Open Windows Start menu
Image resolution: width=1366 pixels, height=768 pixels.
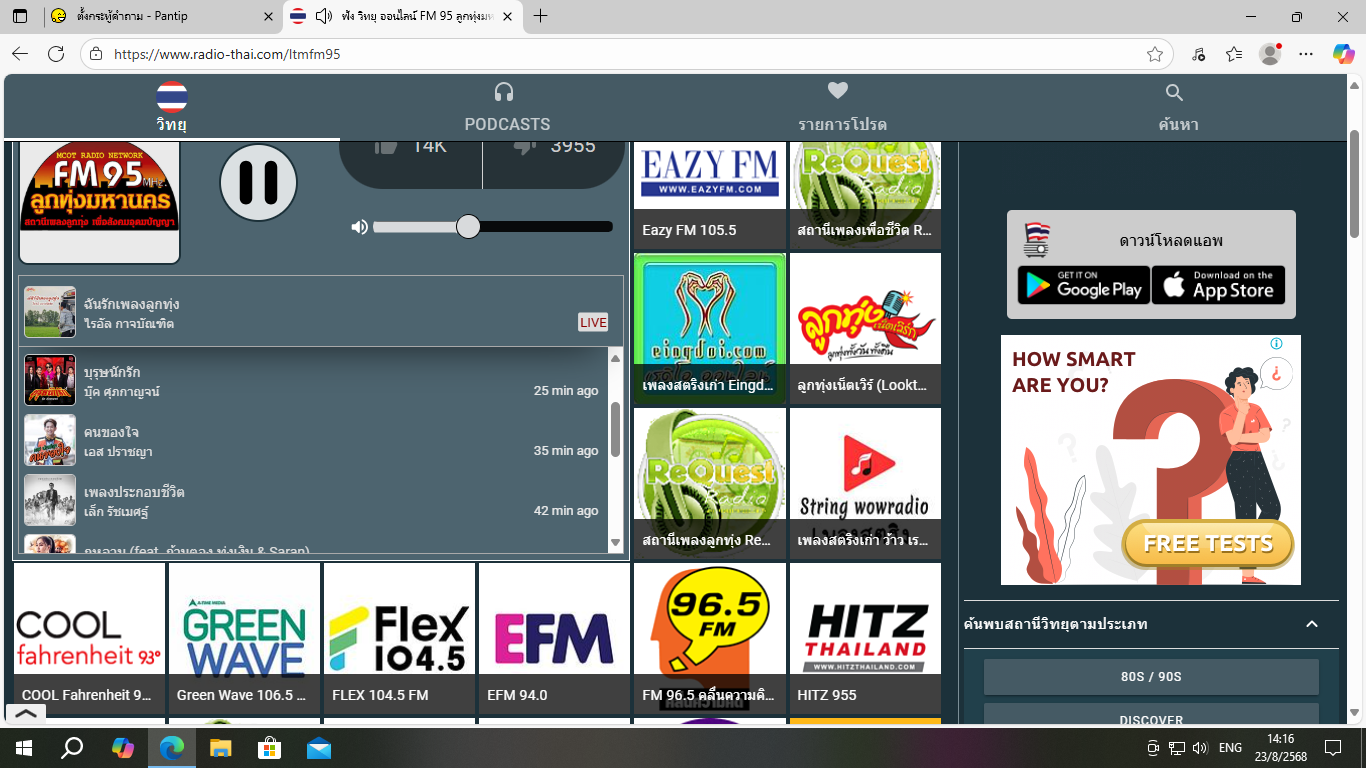[24, 747]
